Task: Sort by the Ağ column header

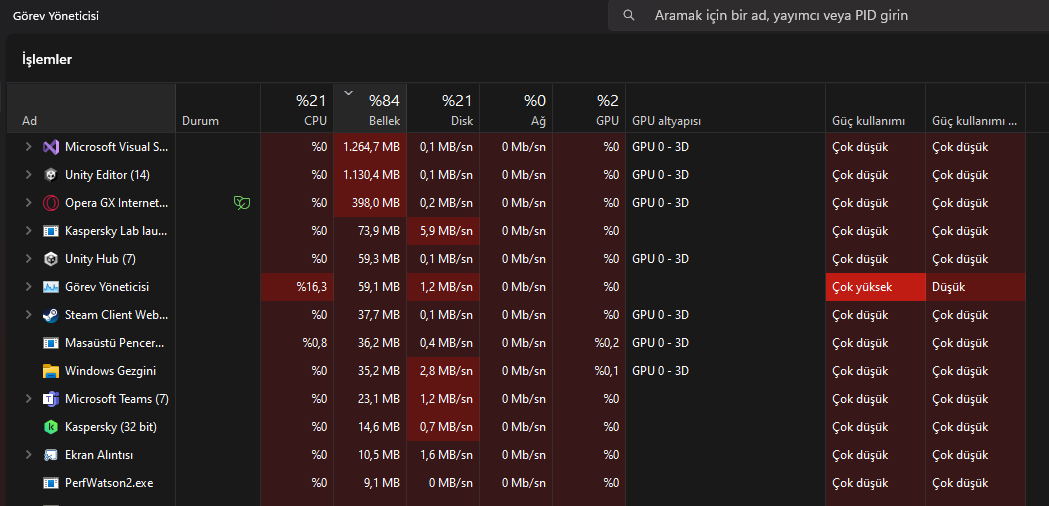Action: coord(516,108)
